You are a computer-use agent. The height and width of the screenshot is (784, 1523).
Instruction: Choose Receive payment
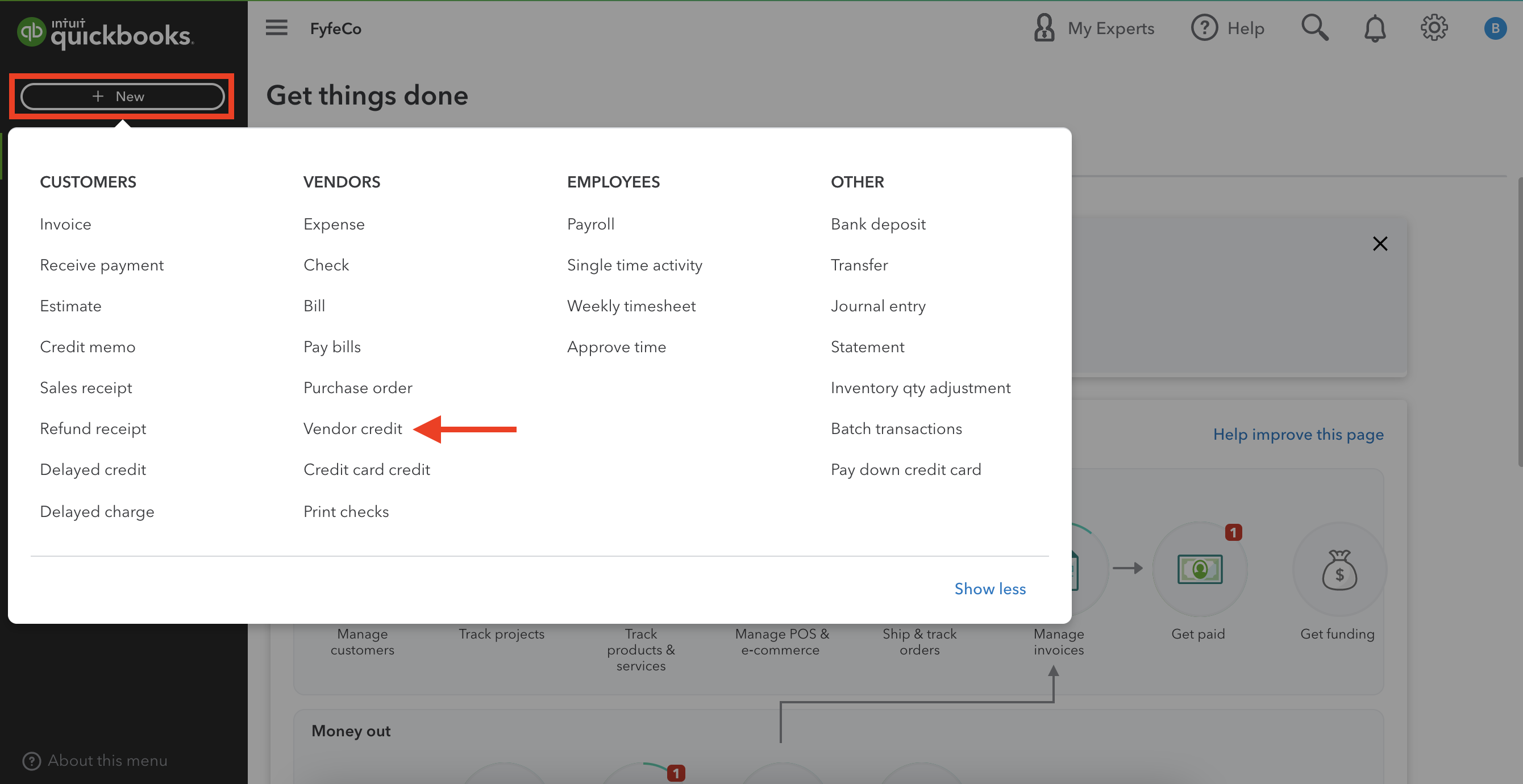pyautogui.click(x=102, y=265)
